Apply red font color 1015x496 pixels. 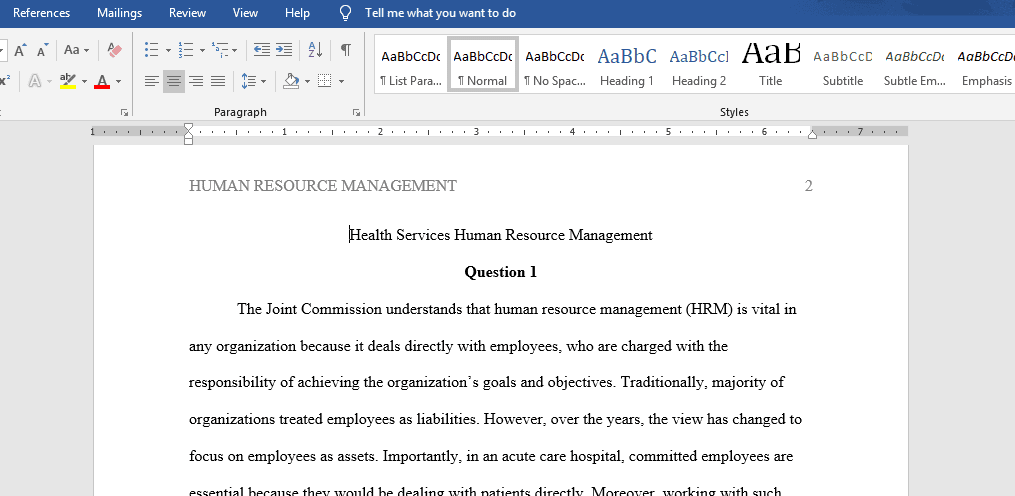pyautogui.click(x=102, y=82)
